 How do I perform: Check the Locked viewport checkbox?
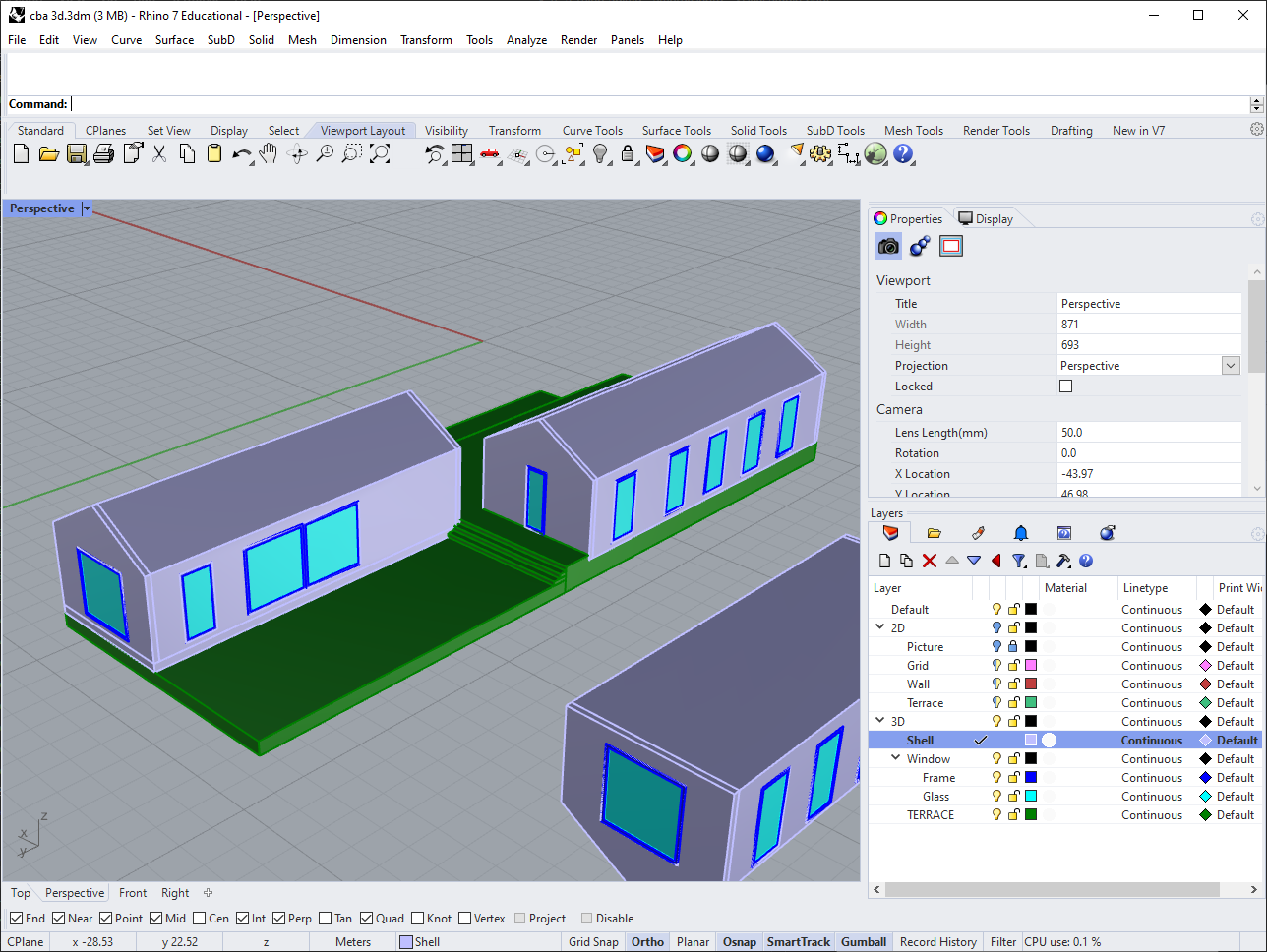tap(1065, 387)
